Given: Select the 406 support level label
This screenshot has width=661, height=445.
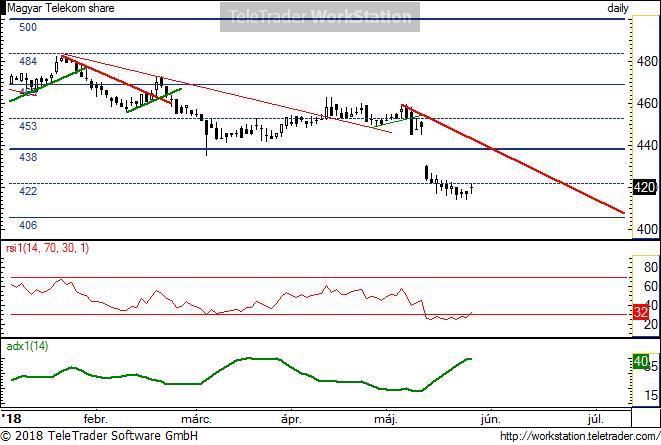Looking at the screenshot, I should (x=28, y=225).
